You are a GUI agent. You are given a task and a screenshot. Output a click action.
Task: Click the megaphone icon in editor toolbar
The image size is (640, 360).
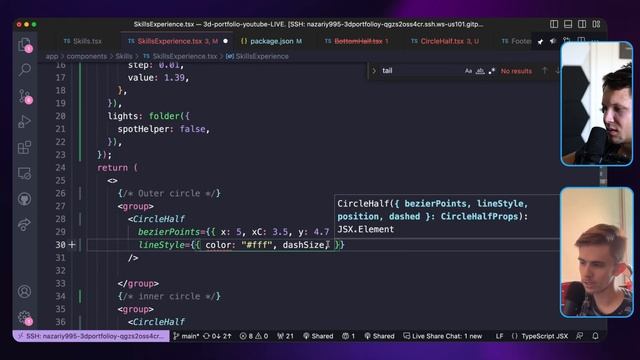(553, 41)
